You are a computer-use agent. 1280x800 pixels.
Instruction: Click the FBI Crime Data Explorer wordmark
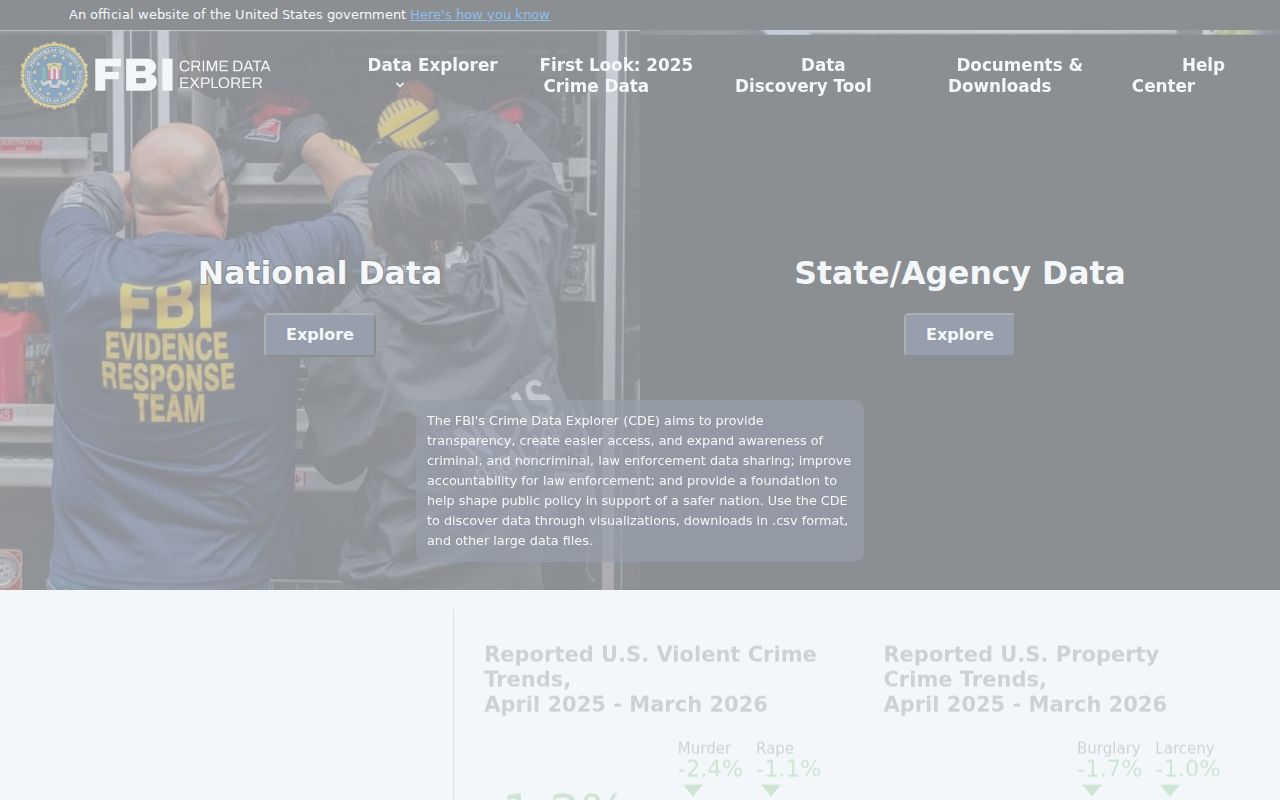coord(182,75)
